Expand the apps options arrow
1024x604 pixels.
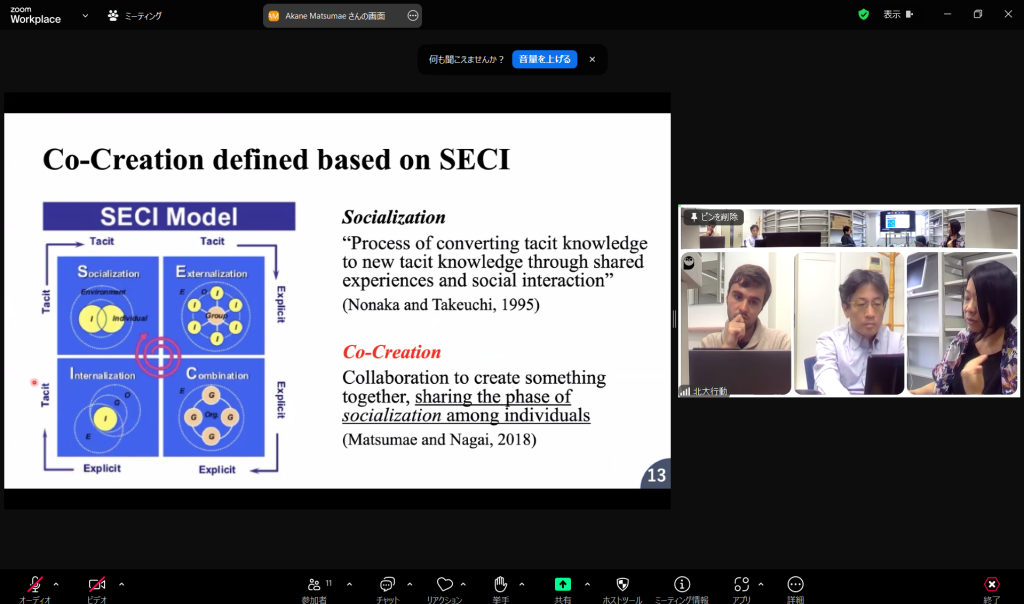point(761,584)
